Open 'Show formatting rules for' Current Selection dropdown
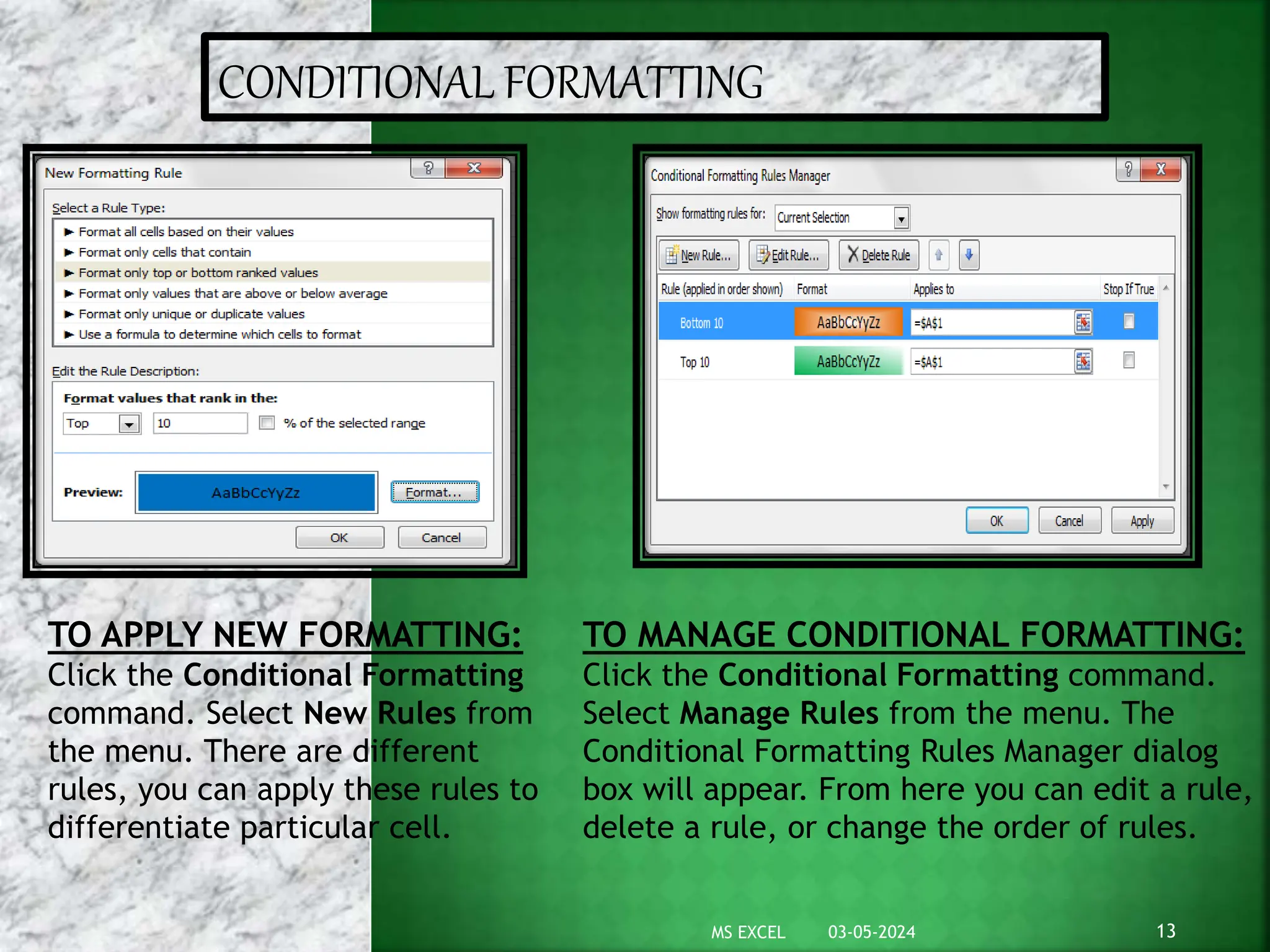This screenshot has width=1270, height=952. tap(901, 218)
